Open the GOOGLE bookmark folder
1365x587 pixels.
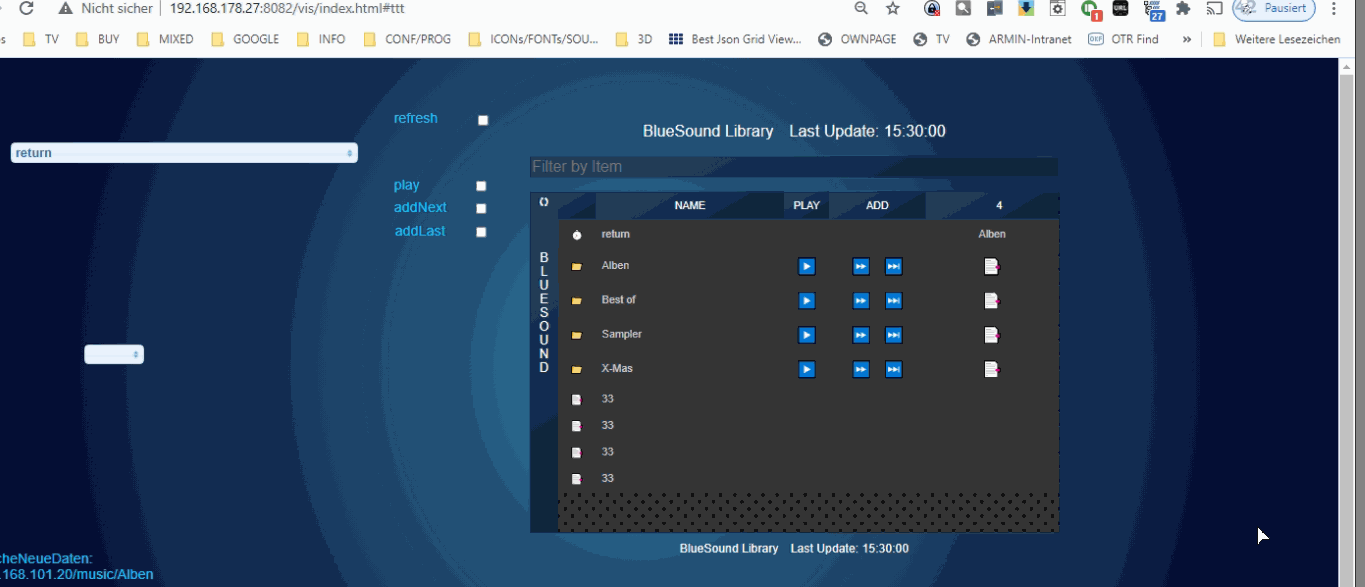tap(245, 39)
